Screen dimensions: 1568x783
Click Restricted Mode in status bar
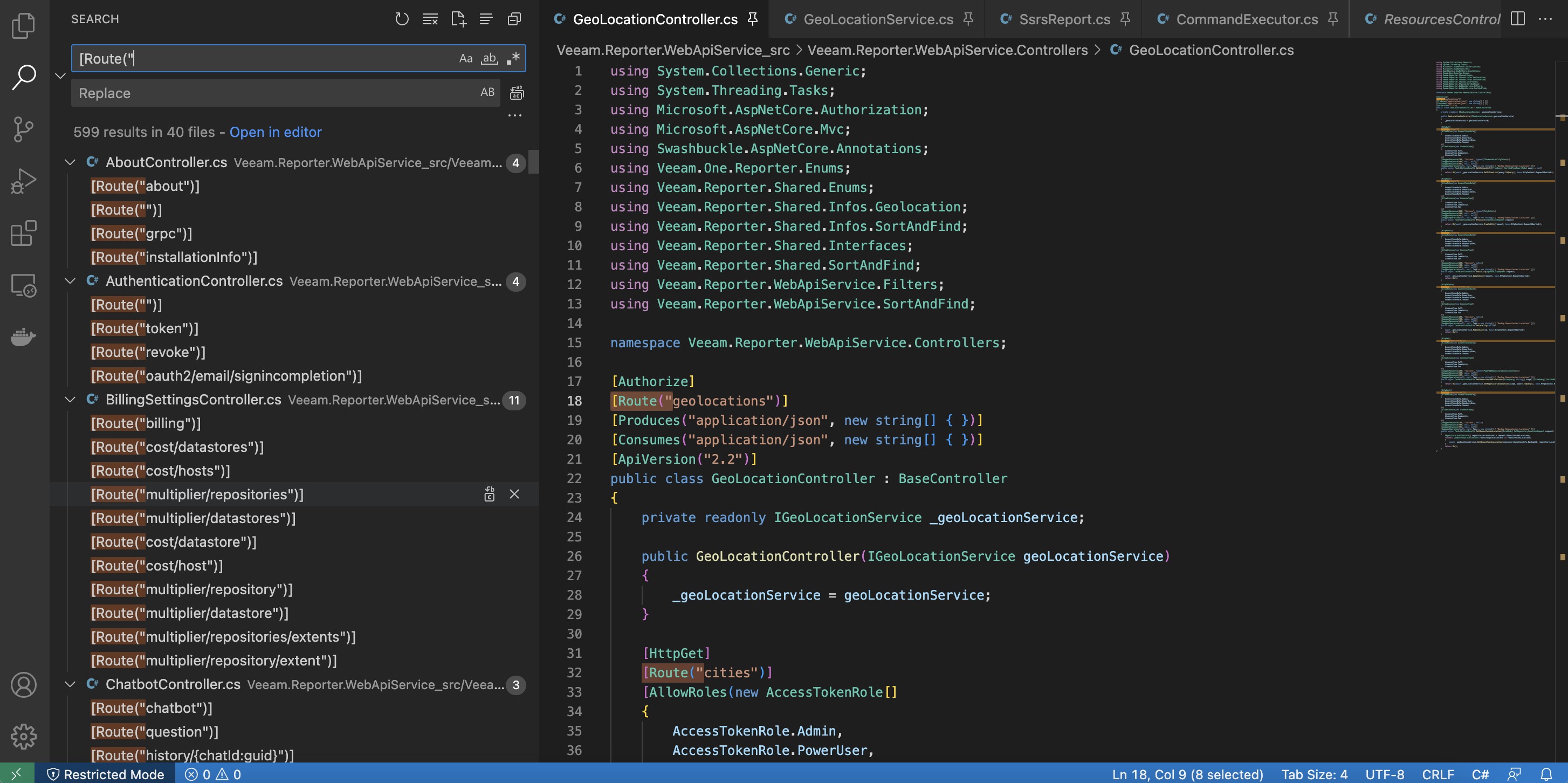(105, 774)
